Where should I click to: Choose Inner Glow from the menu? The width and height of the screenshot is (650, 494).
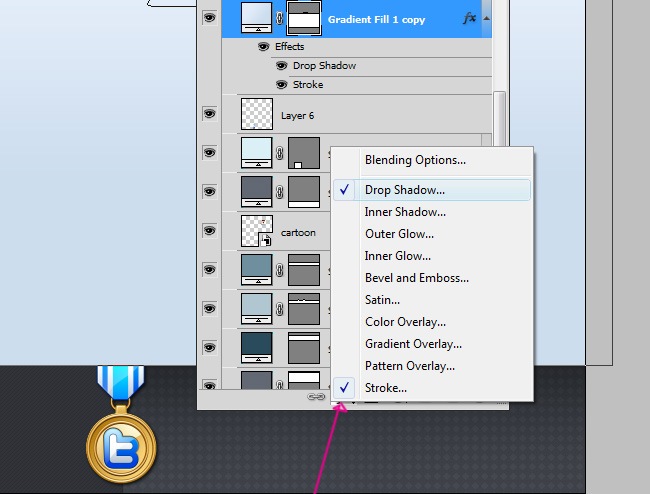click(432, 256)
